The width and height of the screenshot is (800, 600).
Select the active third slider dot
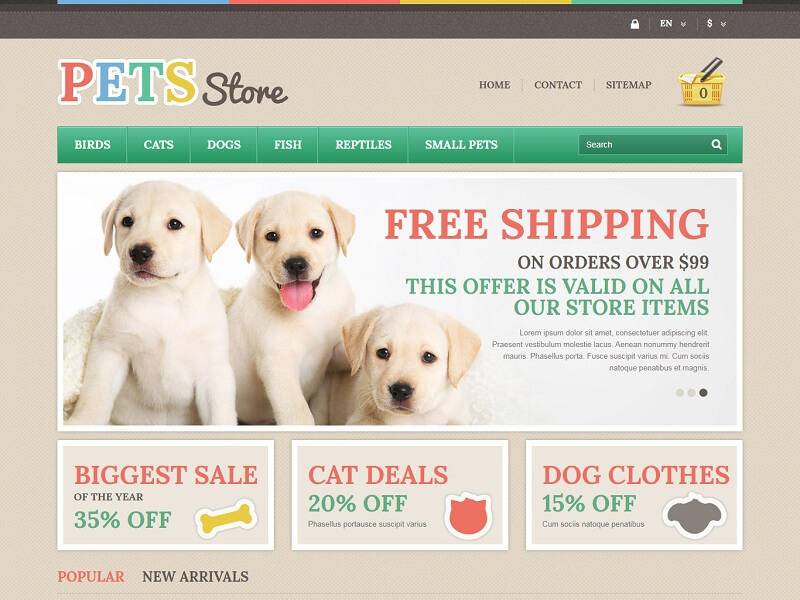703,392
